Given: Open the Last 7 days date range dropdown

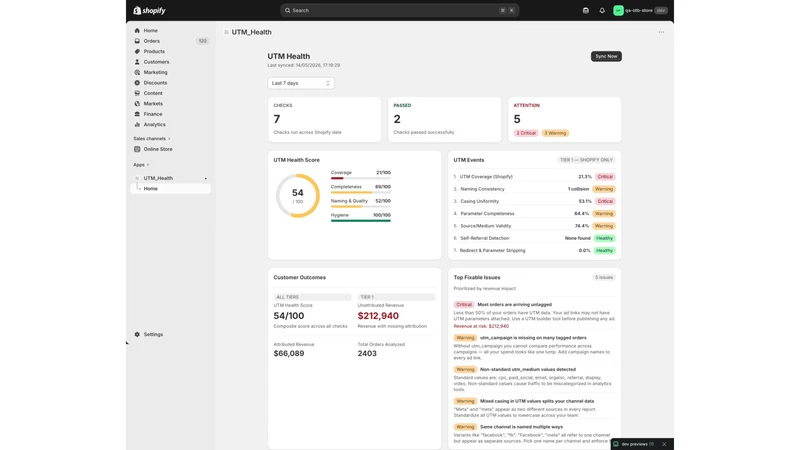Looking at the screenshot, I should coord(301,83).
